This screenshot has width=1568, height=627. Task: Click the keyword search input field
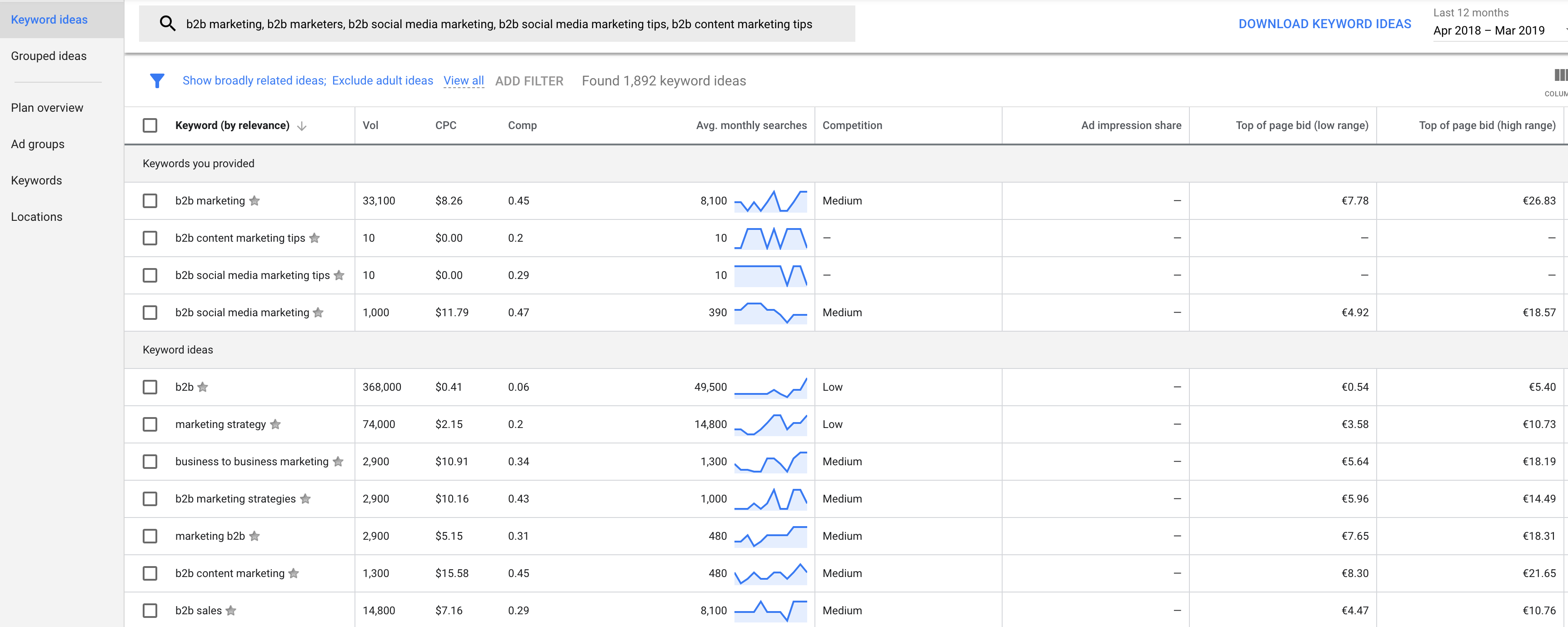[497, 24]
